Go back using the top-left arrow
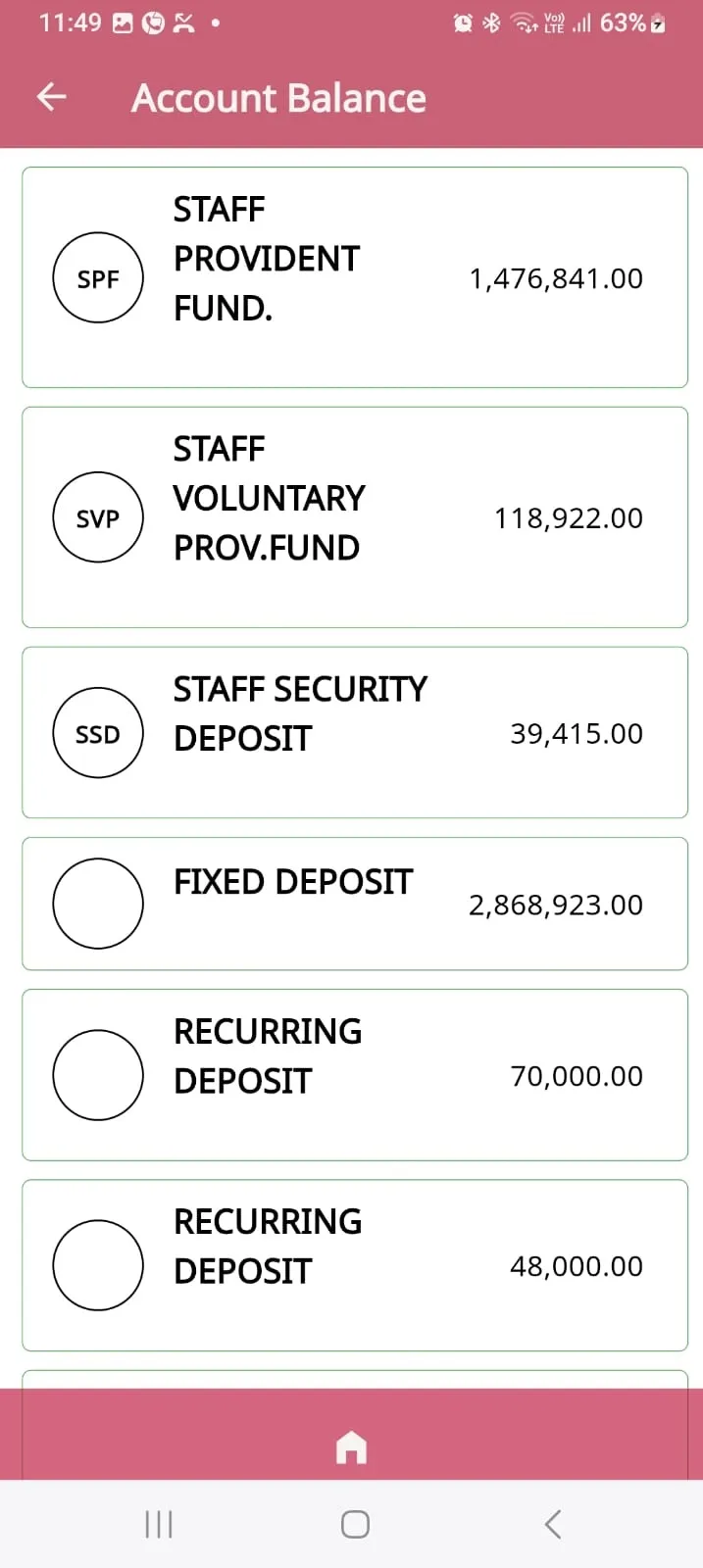 pos(51,97)
